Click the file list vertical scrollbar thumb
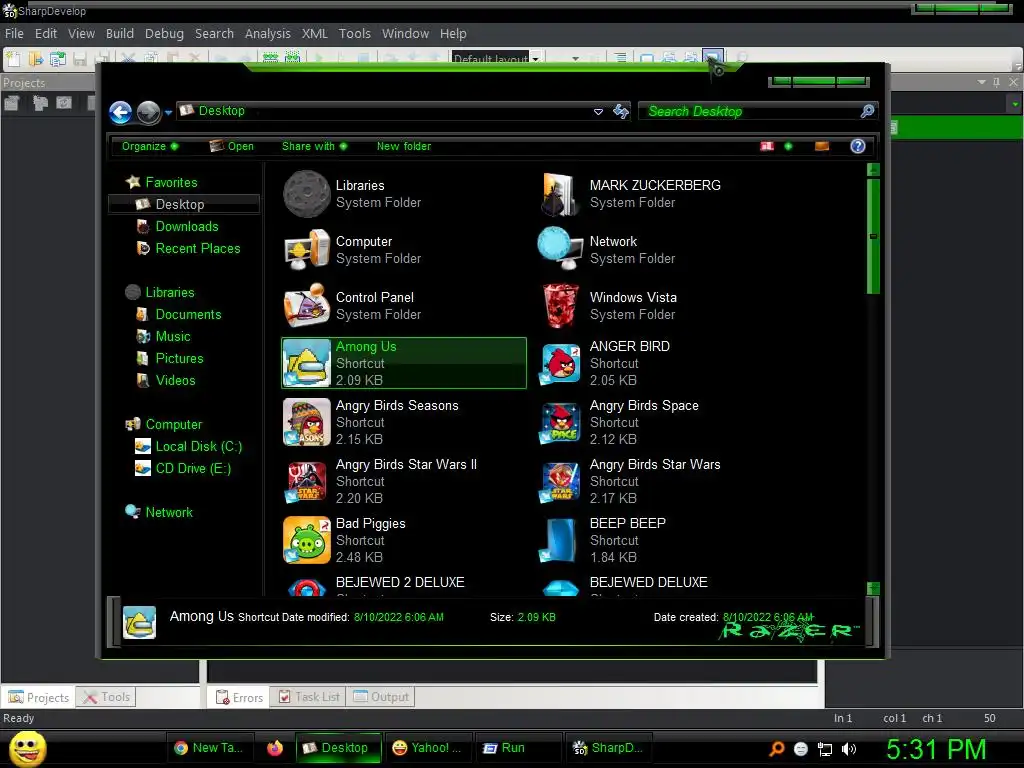Screen dimensions: 1024x768 tap(873, 236)
